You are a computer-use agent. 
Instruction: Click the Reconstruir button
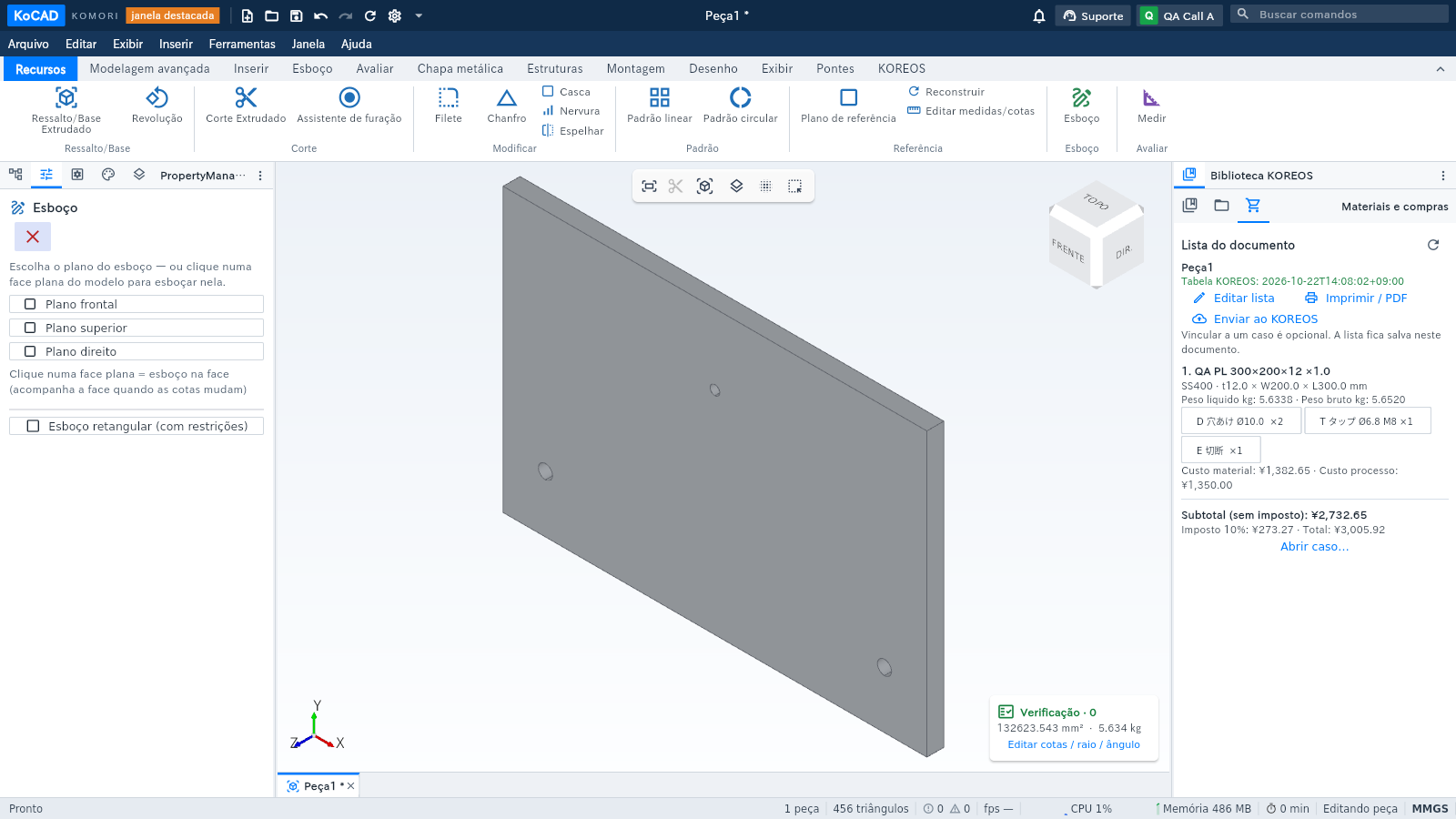[x=946, y=92]
